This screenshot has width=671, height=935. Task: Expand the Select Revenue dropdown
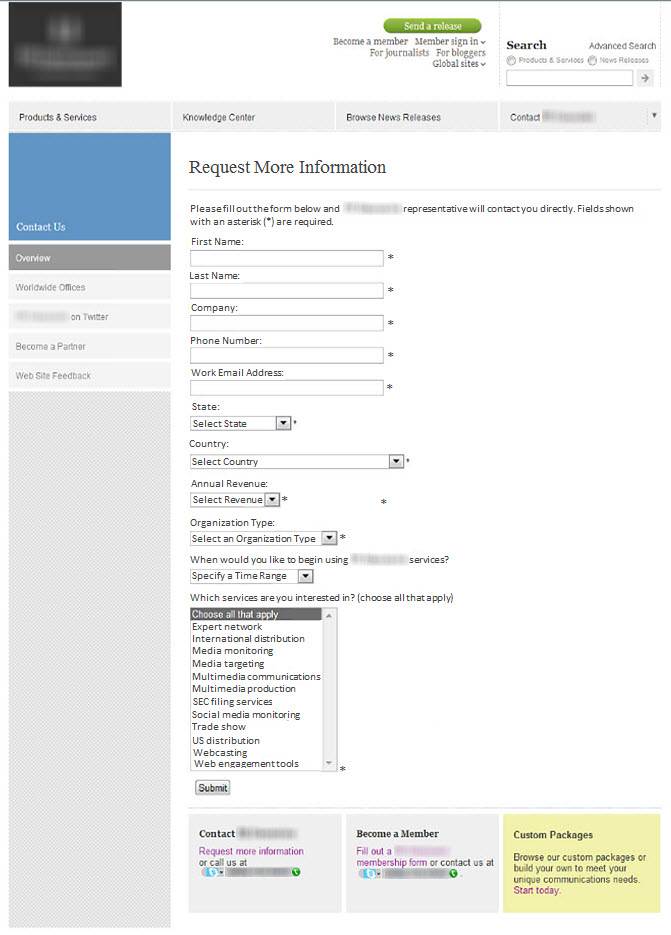tap(272, 499)
